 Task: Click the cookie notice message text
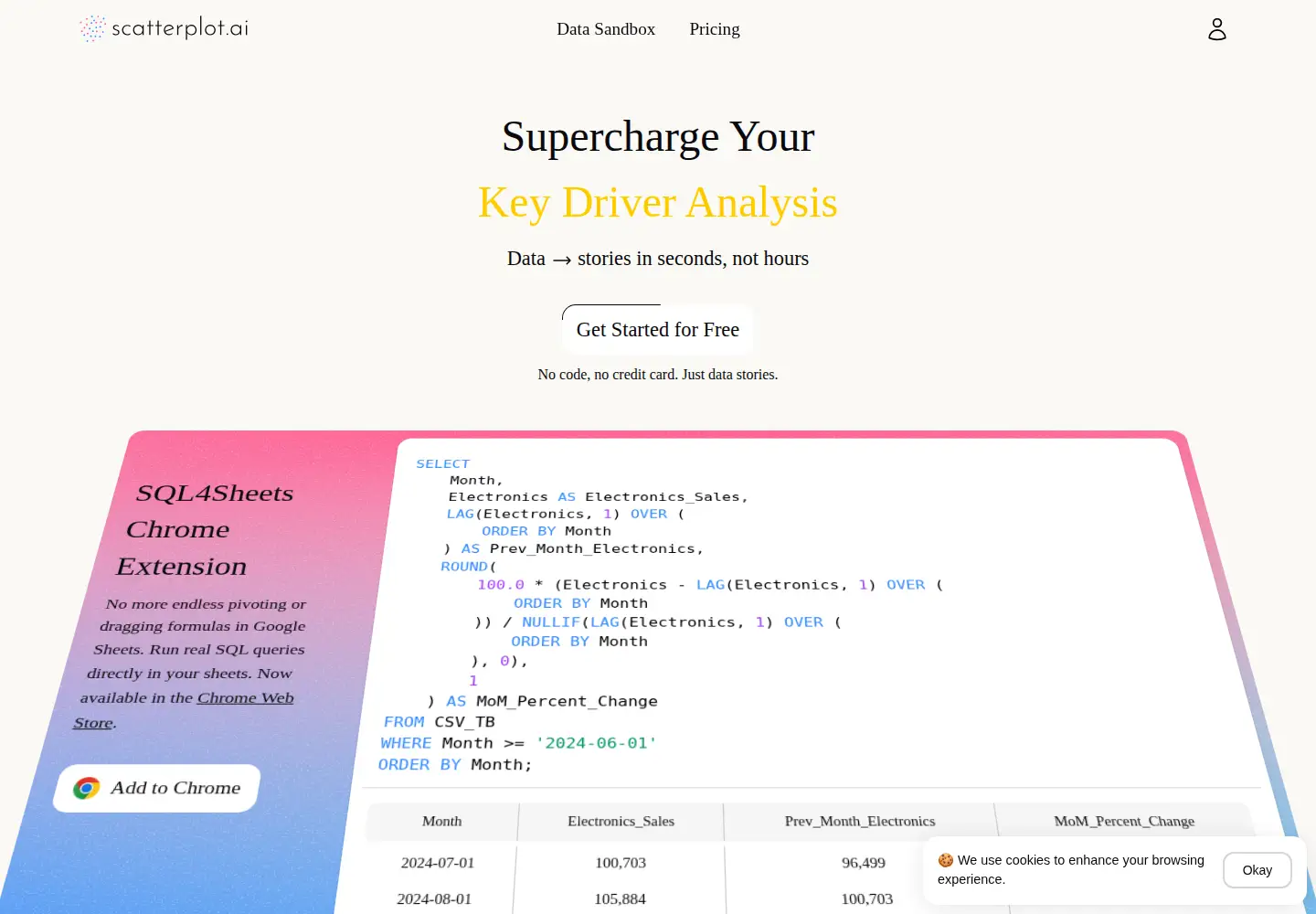pos(1071,870)
